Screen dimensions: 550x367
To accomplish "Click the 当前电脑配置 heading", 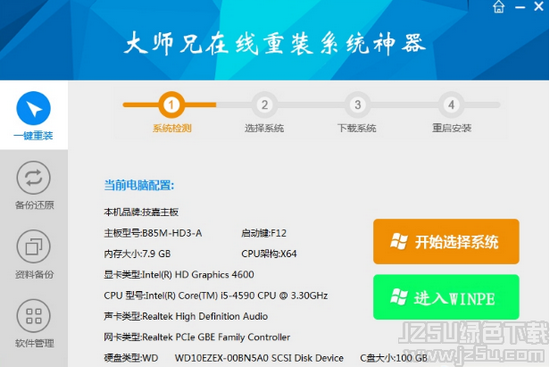I will click(x=139, y=185).
